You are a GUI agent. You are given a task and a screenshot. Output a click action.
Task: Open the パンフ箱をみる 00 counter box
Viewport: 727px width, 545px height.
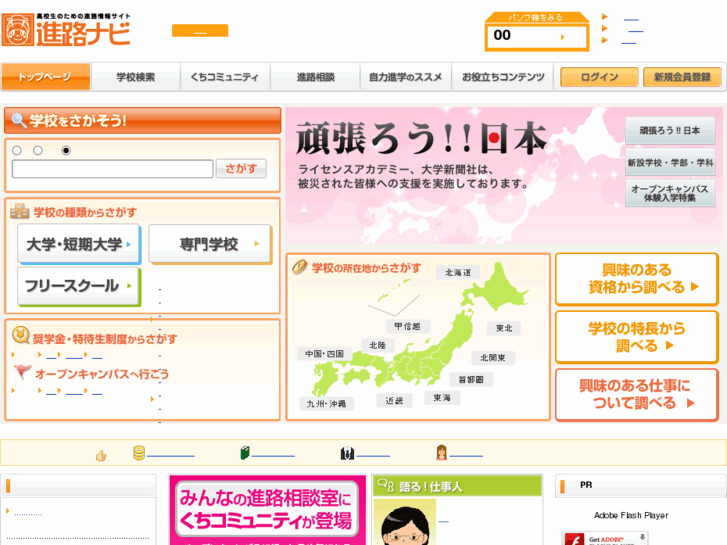(537, 32)
